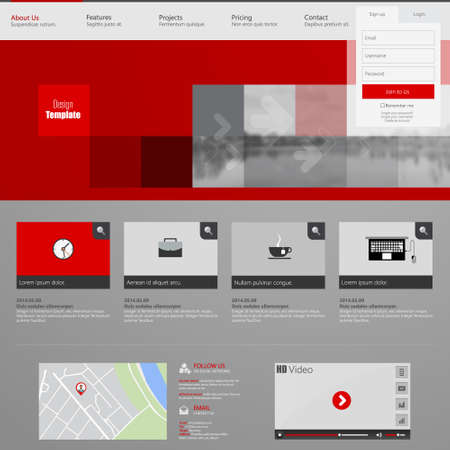Adjust the video volume slider
The image size is (450, 450).
pos(395,435)
